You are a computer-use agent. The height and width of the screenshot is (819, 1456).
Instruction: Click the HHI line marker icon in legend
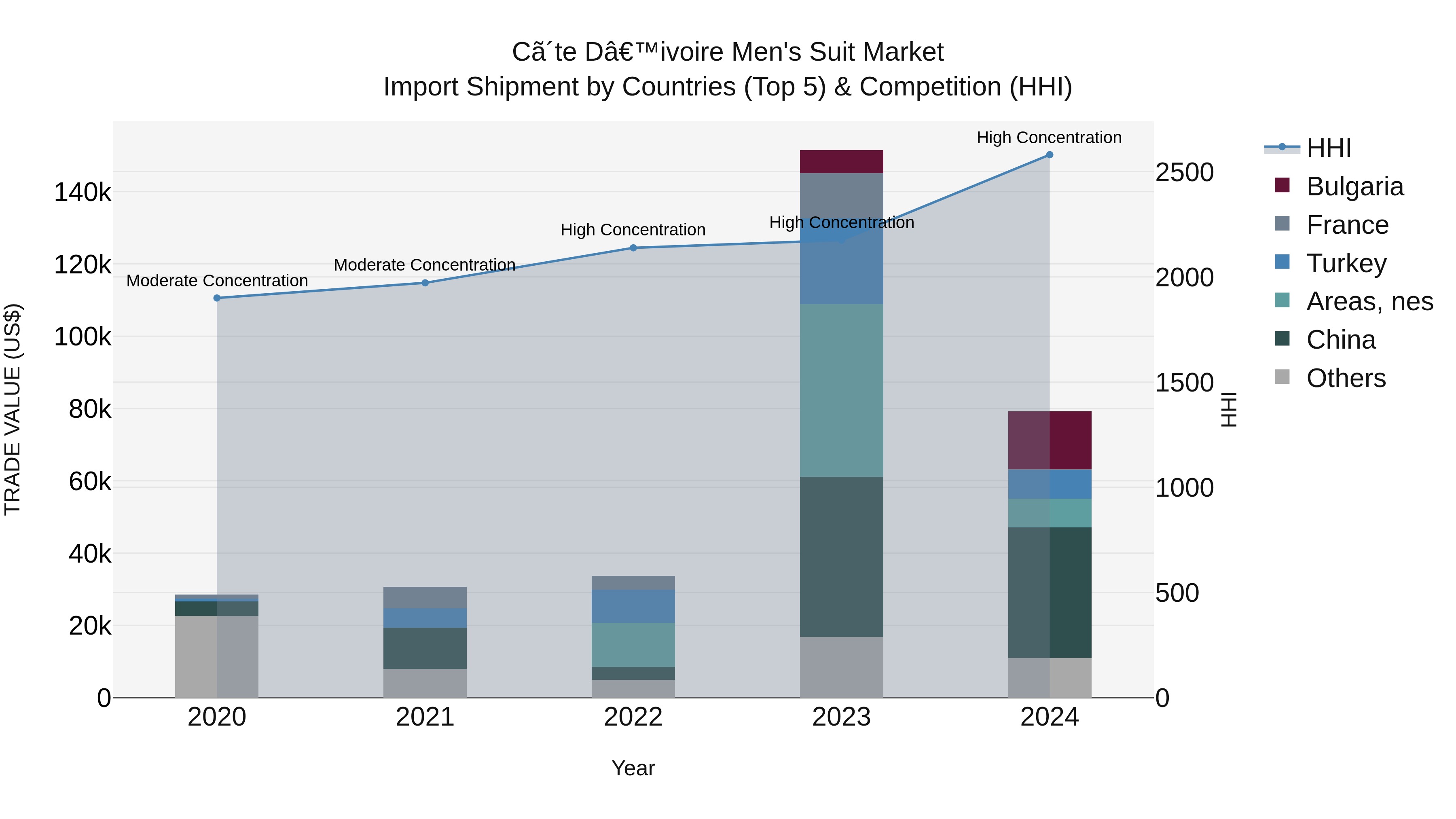tap(1282, 147)
